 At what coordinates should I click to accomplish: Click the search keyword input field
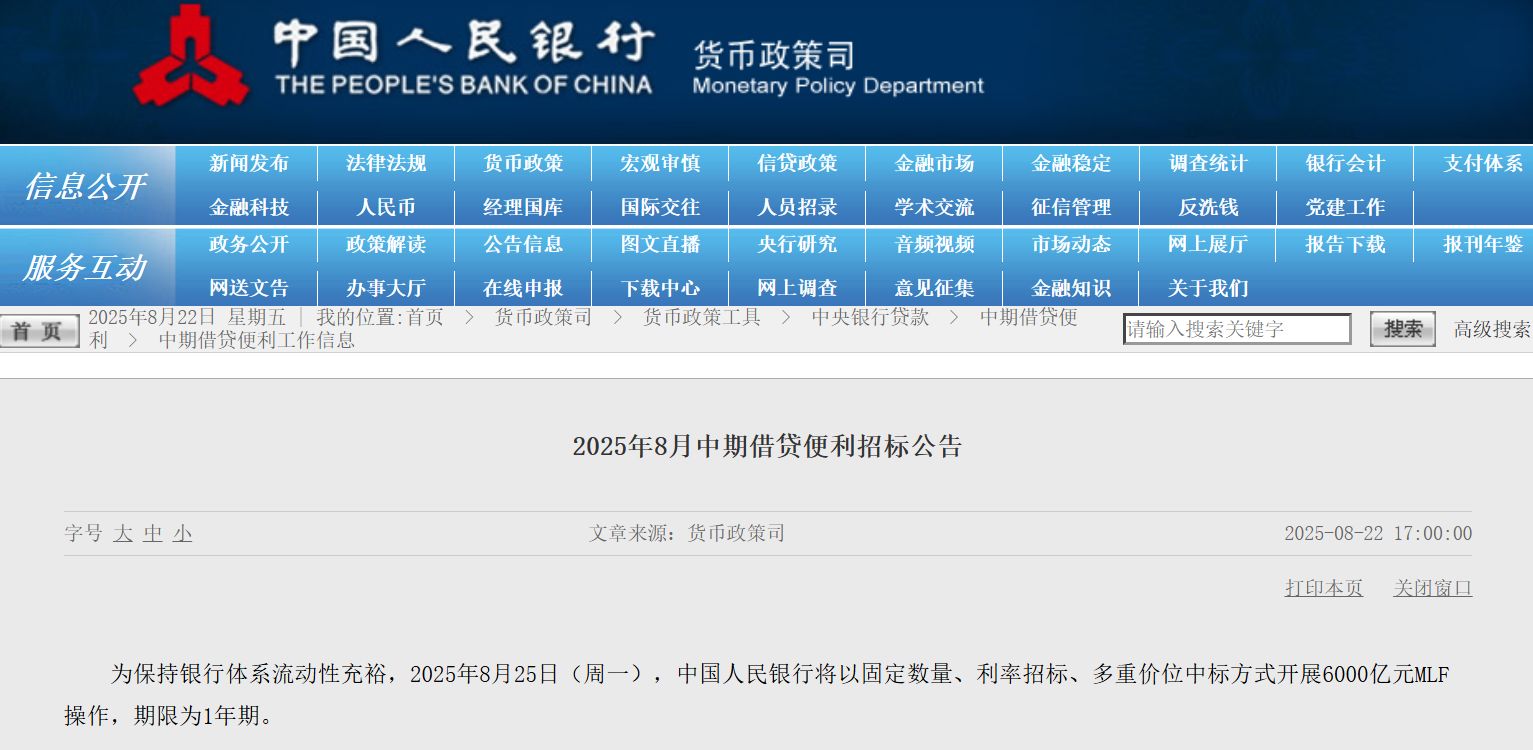coord(1236,329)
